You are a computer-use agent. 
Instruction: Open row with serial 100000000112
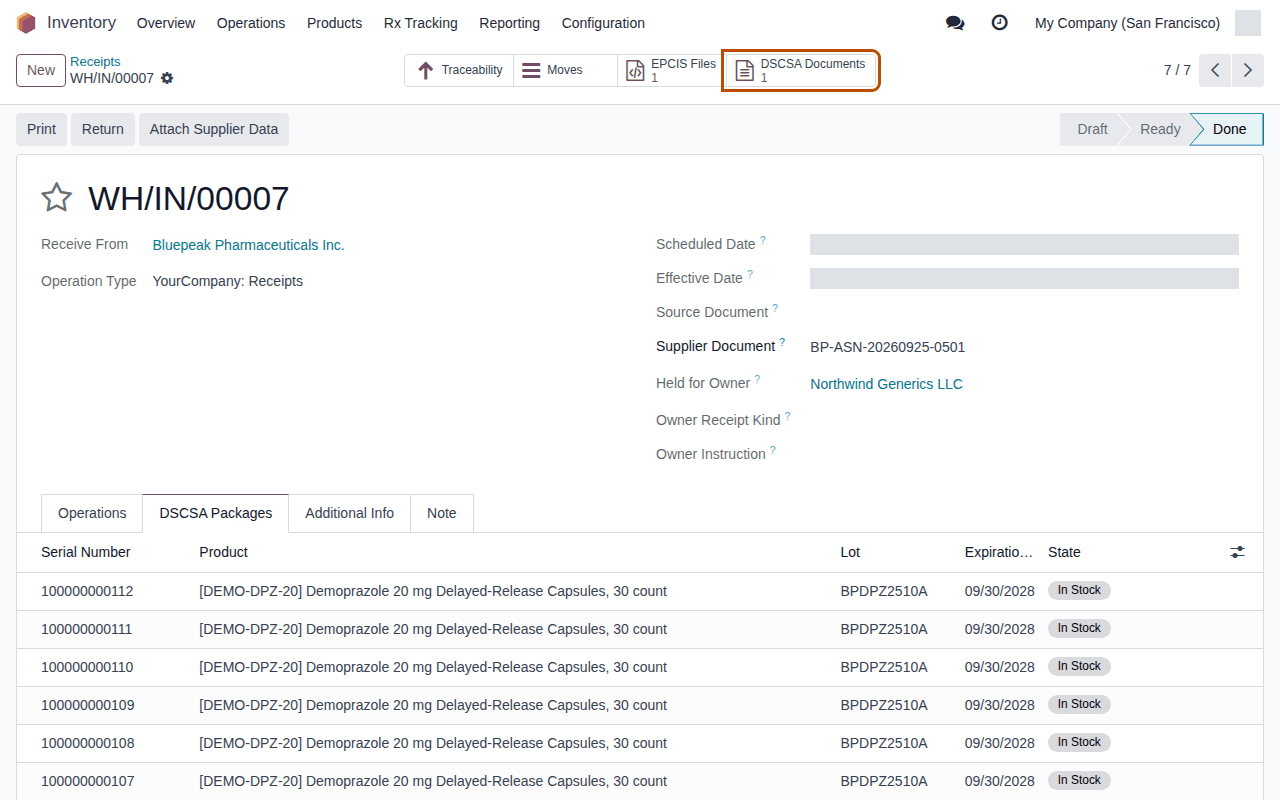(x=640, y=591)
